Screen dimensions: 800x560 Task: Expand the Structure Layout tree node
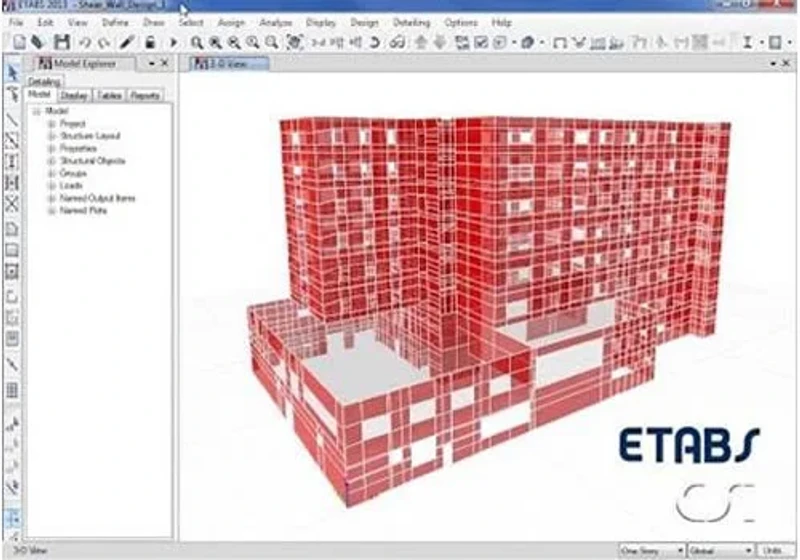point(51,136)
